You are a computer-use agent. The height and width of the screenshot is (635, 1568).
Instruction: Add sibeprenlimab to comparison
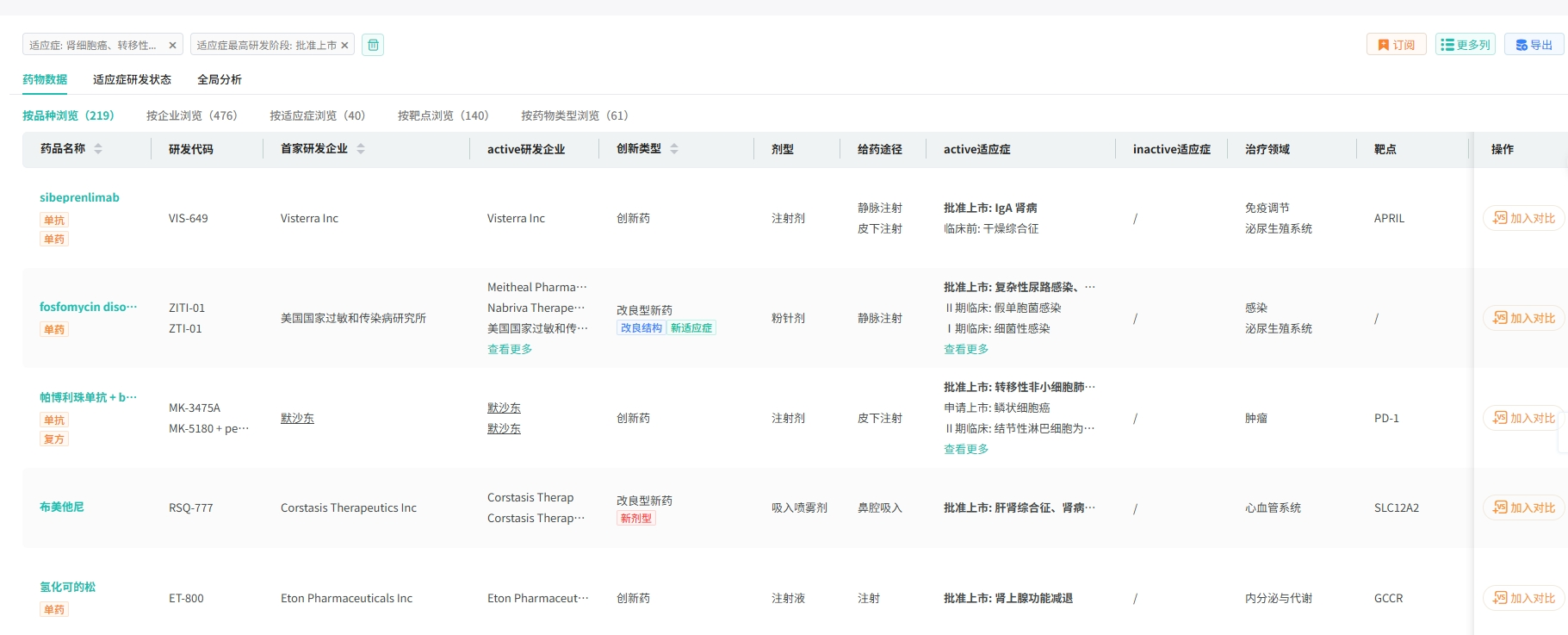pyautogui.click(x=1523, y=218)
